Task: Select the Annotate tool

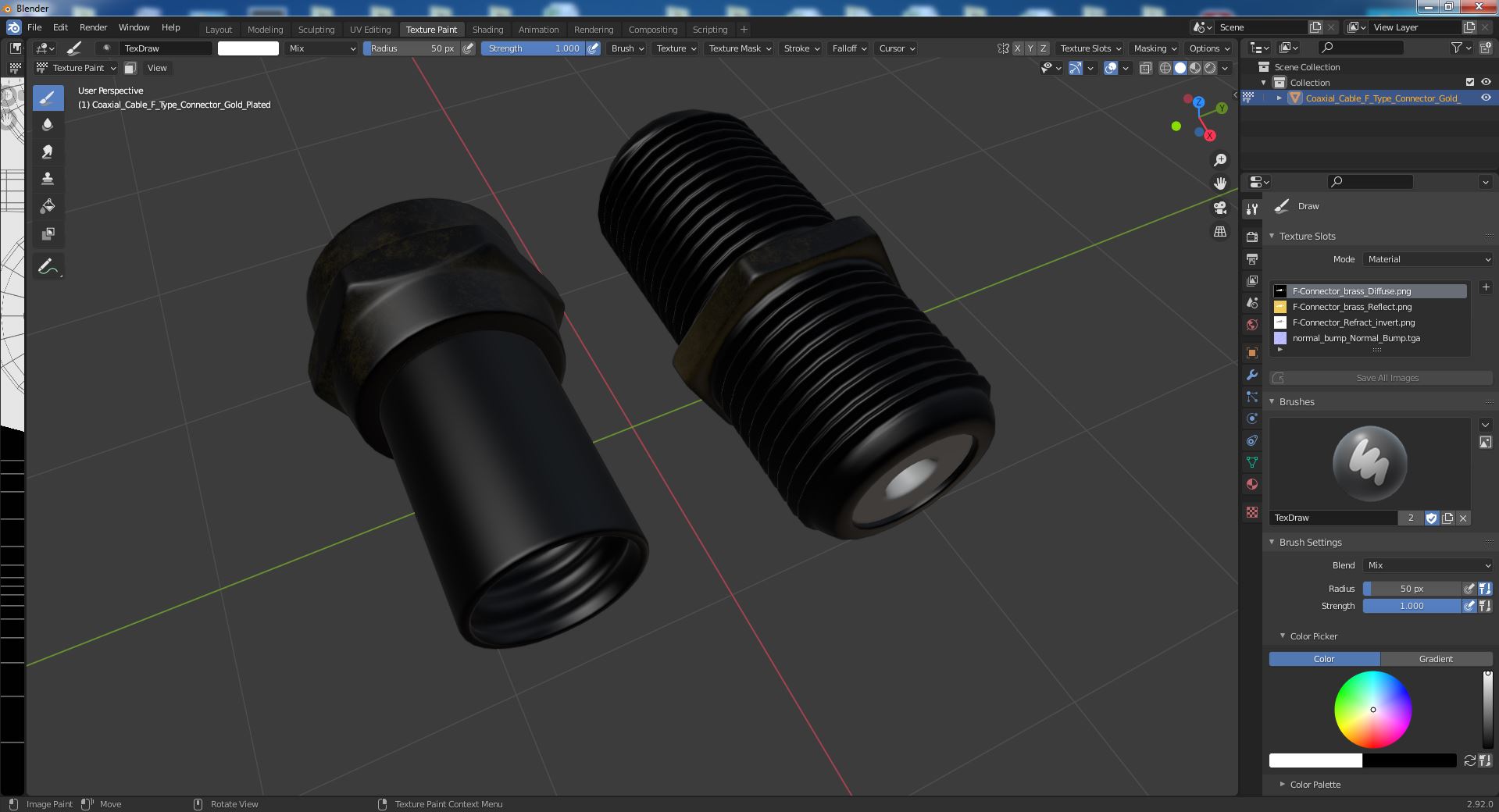Action: point(48,267)
